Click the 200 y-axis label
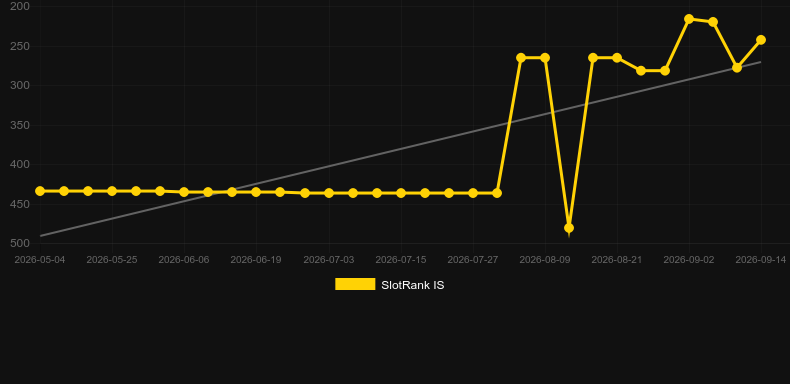Viewport: 790px width, 384px height. pyautogui.click(x=20, y=6)
